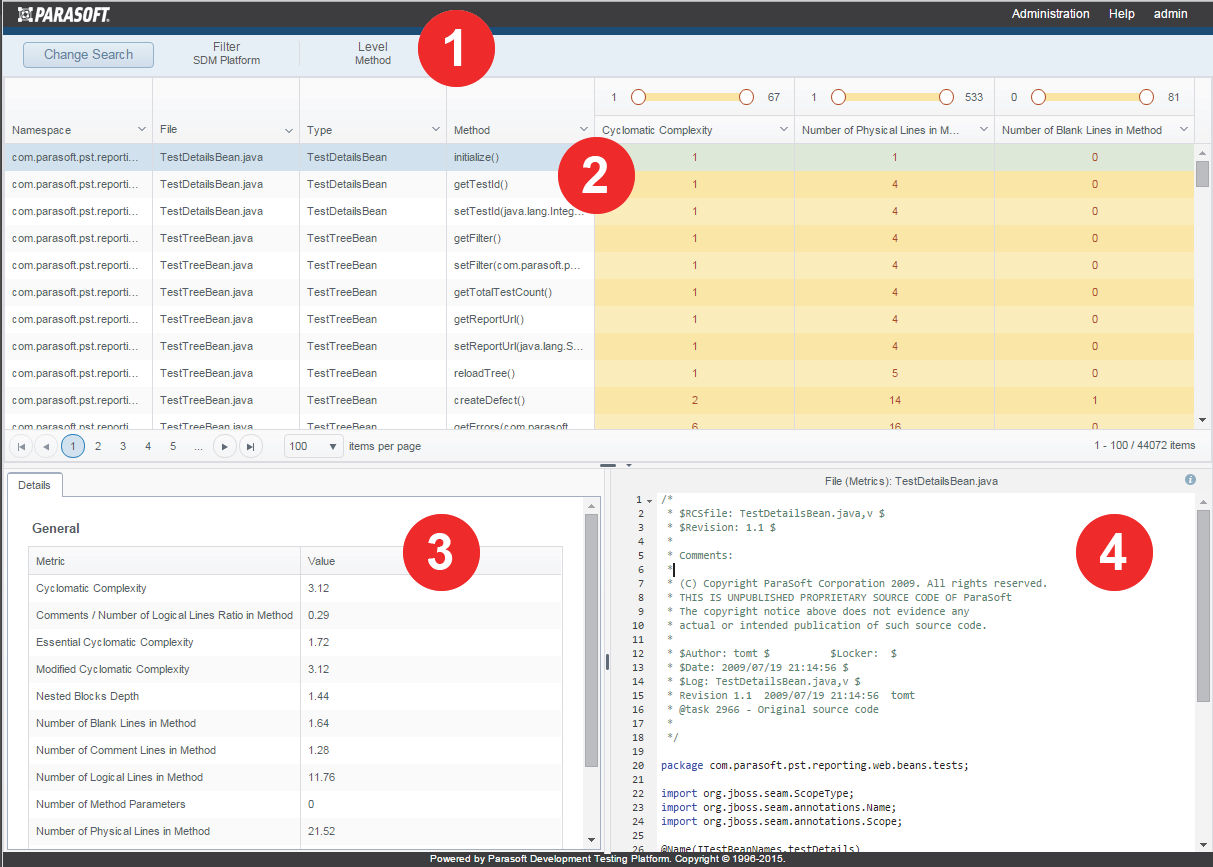Click the Parasoft logo
1213x867 pixels.
click(x=64, y=14)
